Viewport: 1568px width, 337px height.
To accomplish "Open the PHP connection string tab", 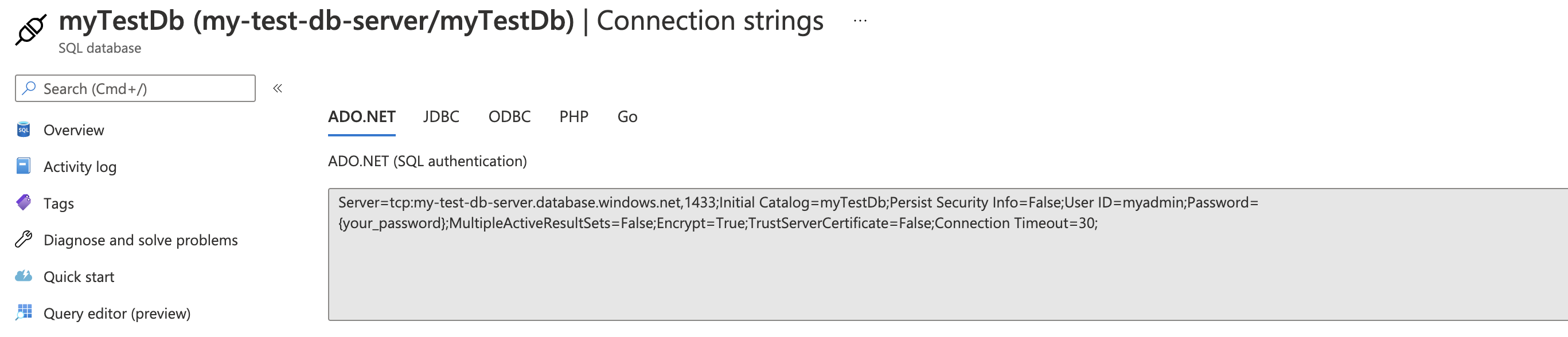I will [x=574, y=116].
